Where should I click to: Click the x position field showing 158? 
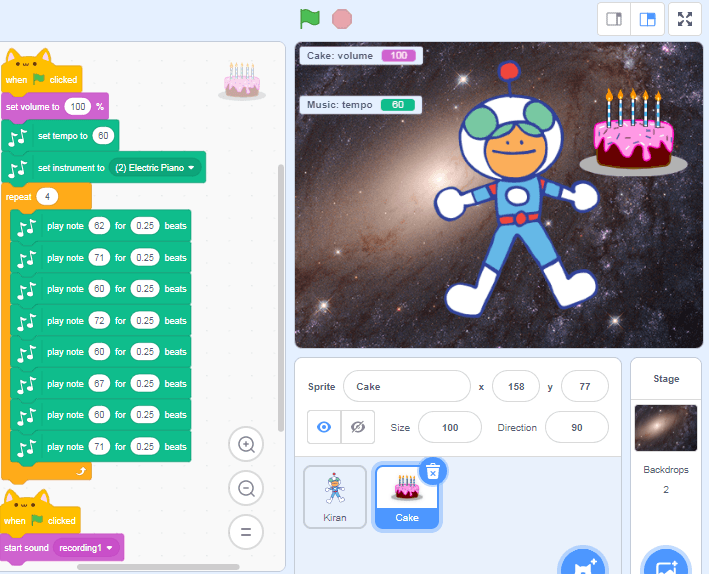515,386
